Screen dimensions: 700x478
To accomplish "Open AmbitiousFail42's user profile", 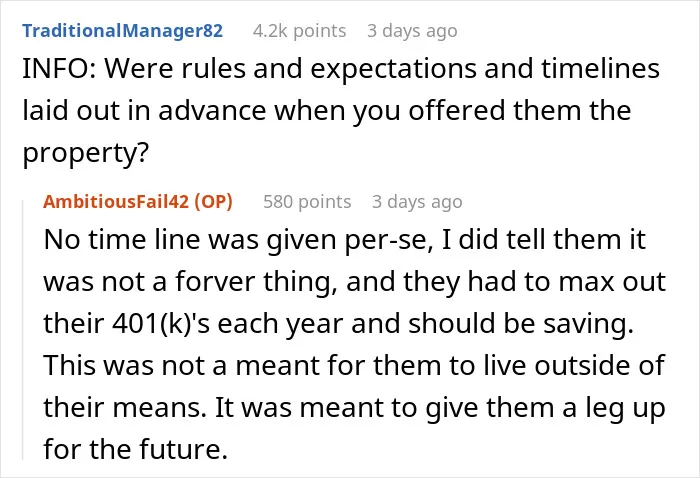I will click(116, 202).
